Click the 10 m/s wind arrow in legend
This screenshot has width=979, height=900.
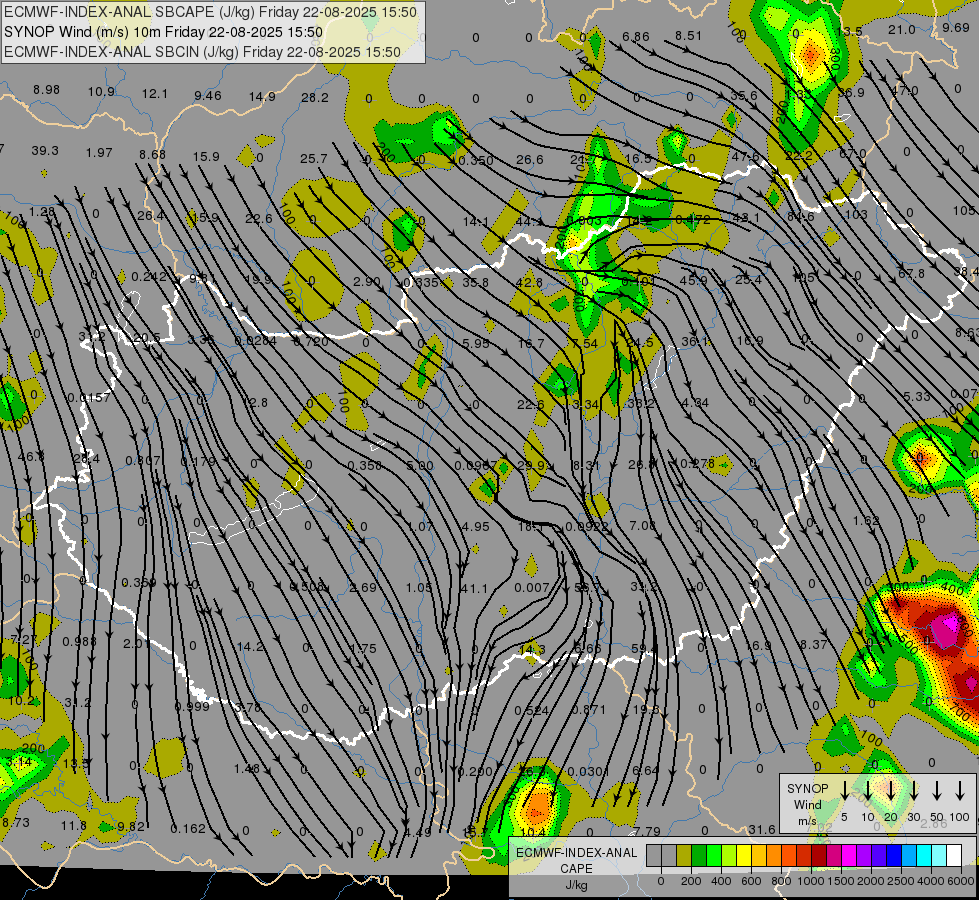point(867,791)
